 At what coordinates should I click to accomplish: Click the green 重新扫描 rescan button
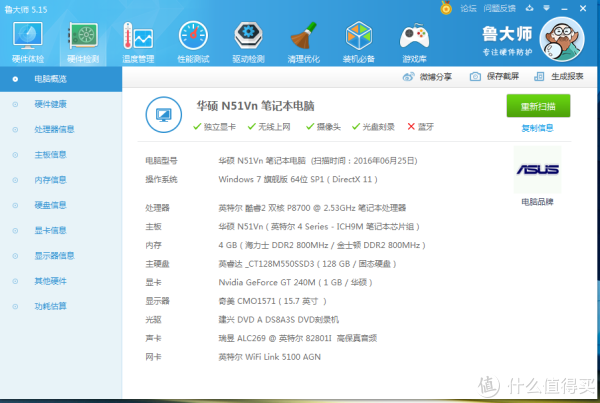[538, 106]
